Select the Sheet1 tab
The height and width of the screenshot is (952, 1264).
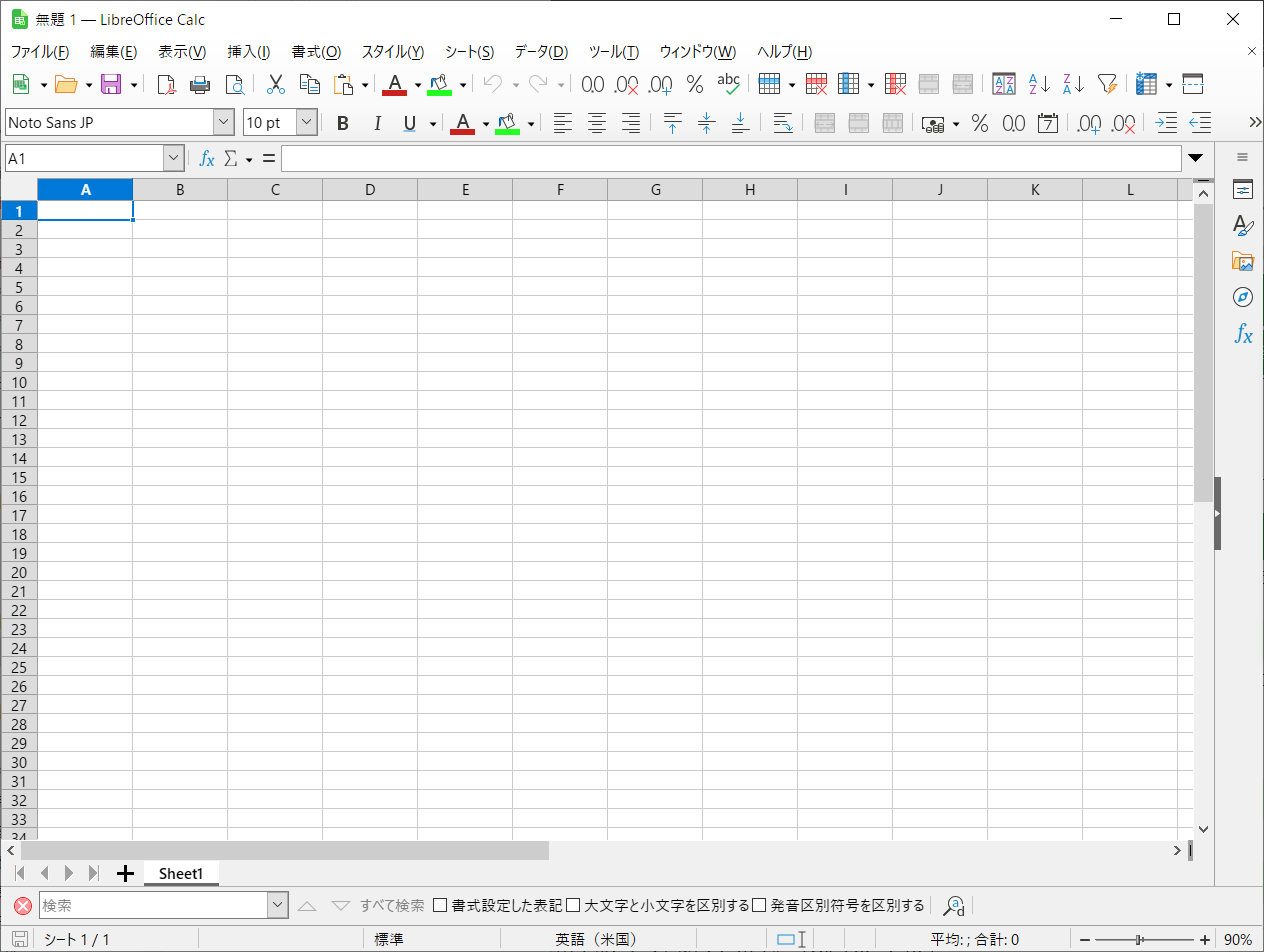click(x=181, y=874)
